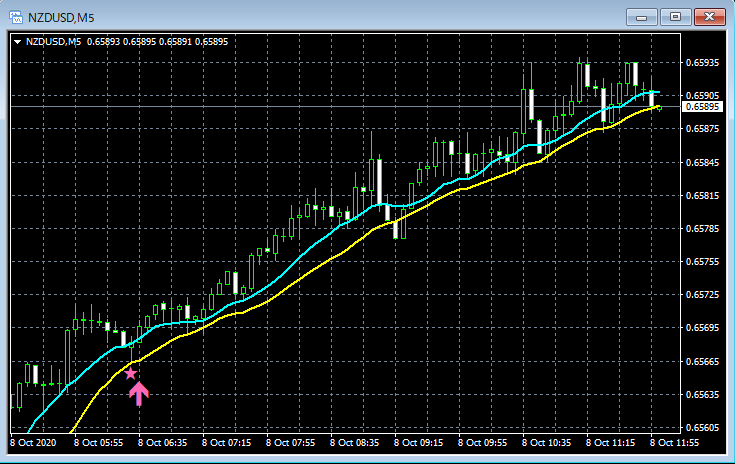This screenshot has height=464, width=735.
Task: Close the NZDUSD,M5 chart window
Action: pyautogui.click(x=710, y=17)
